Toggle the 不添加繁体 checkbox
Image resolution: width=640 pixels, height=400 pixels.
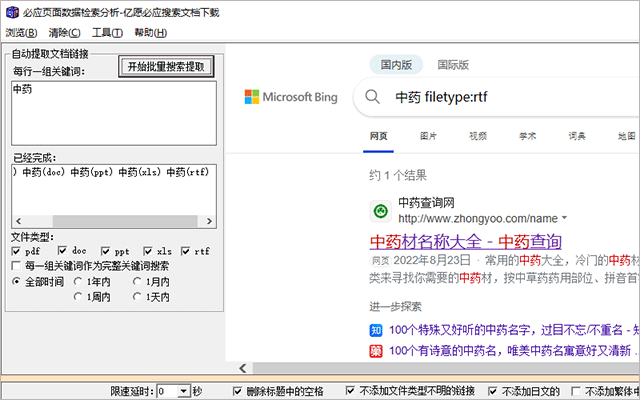[x=576, y=391]
